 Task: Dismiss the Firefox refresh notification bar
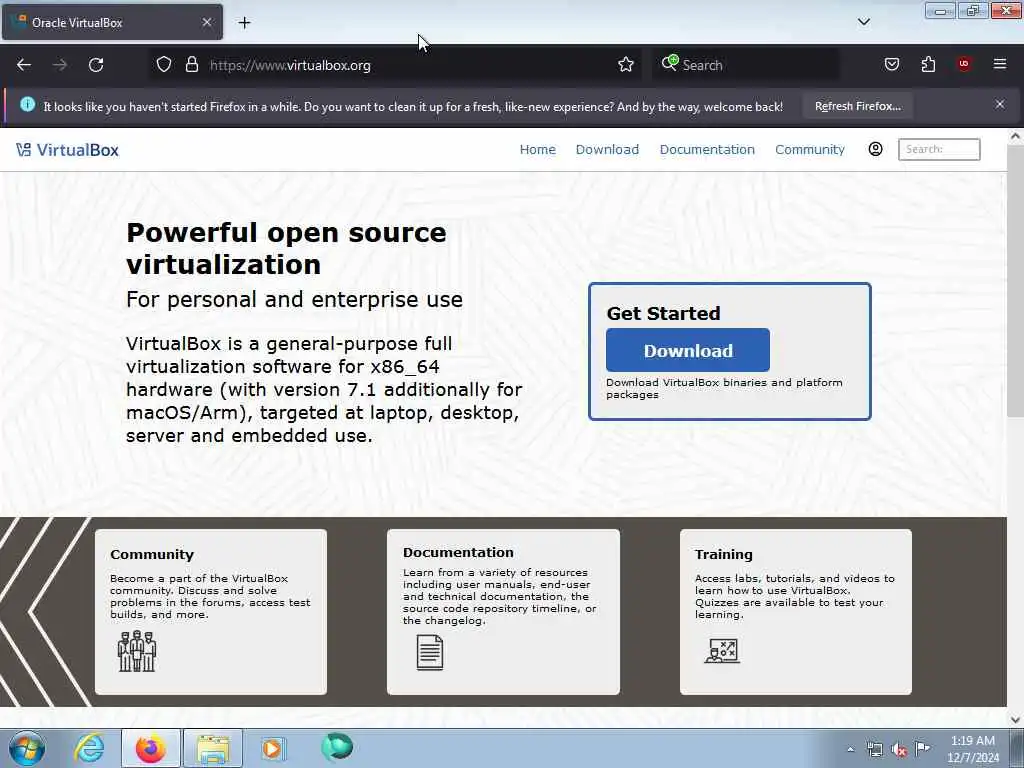pyautogui.click(x=1000, y=104)
